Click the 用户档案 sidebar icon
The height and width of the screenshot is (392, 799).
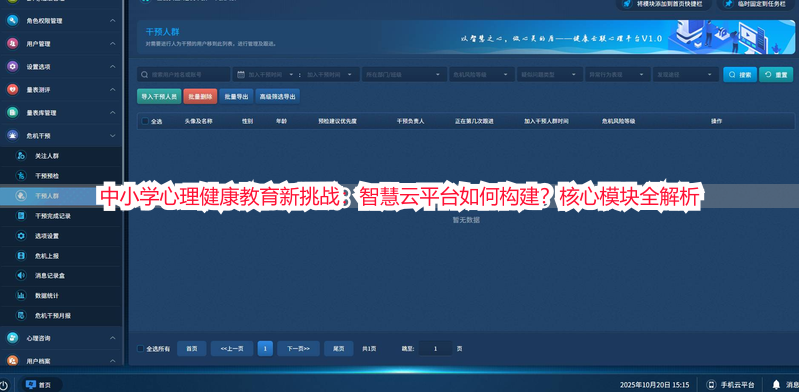pos(13,360)
